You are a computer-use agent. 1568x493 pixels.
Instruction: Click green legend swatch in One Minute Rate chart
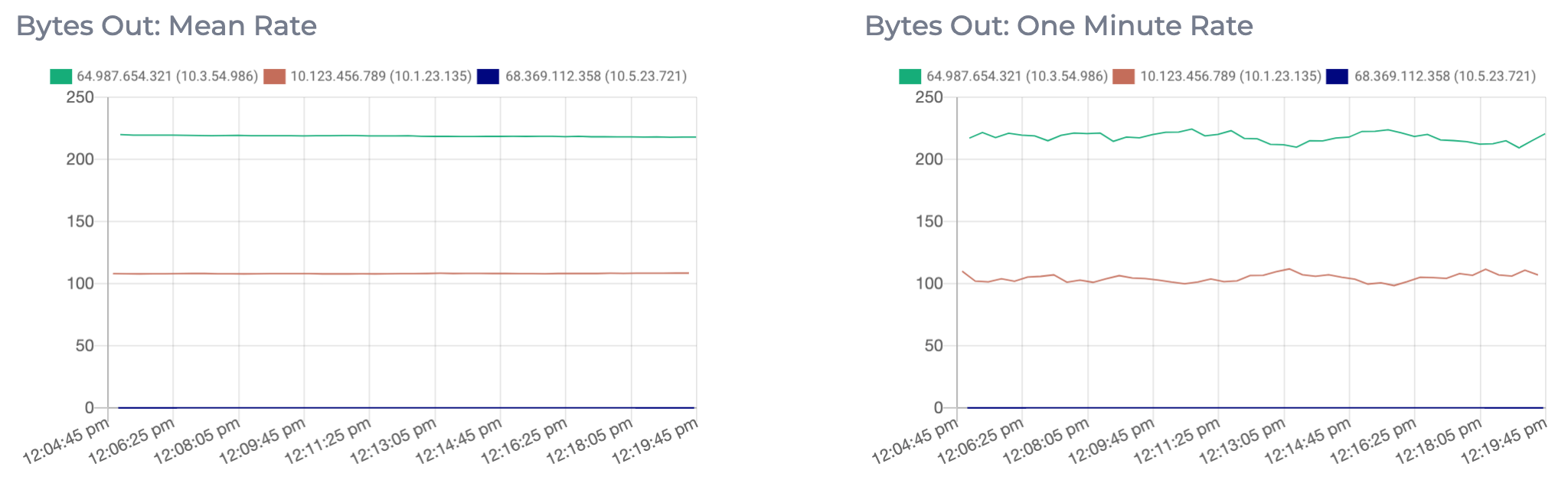point(910,77)
